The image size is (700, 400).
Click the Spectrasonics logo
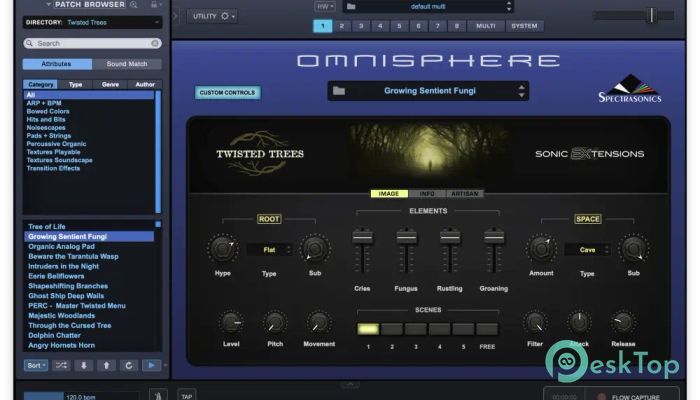click(x=629, y=88)
